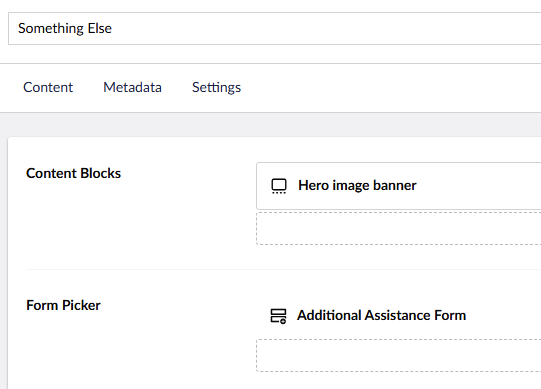Click the divider line between Content Blocks and Form Picker
Screen dimensions: 541x389
pyautogui.click(x=283, y=269)
